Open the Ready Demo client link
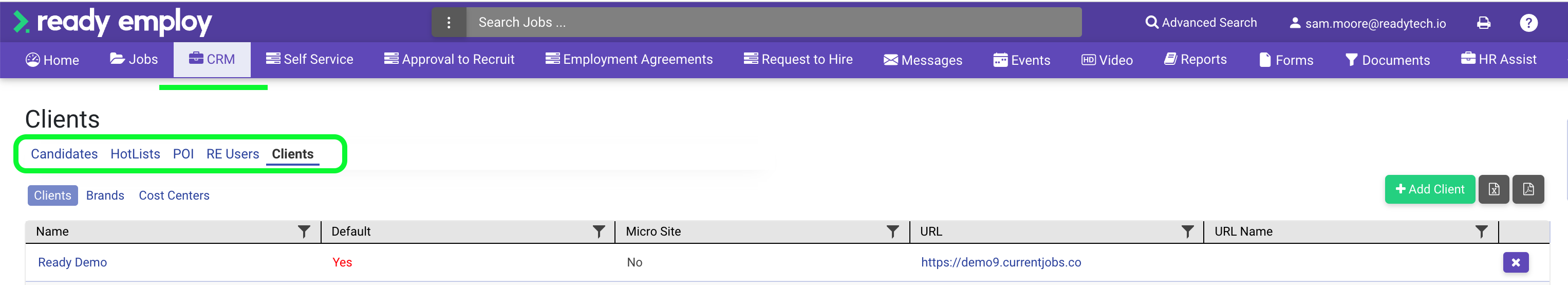1568x285 pixels. point(72,262)
